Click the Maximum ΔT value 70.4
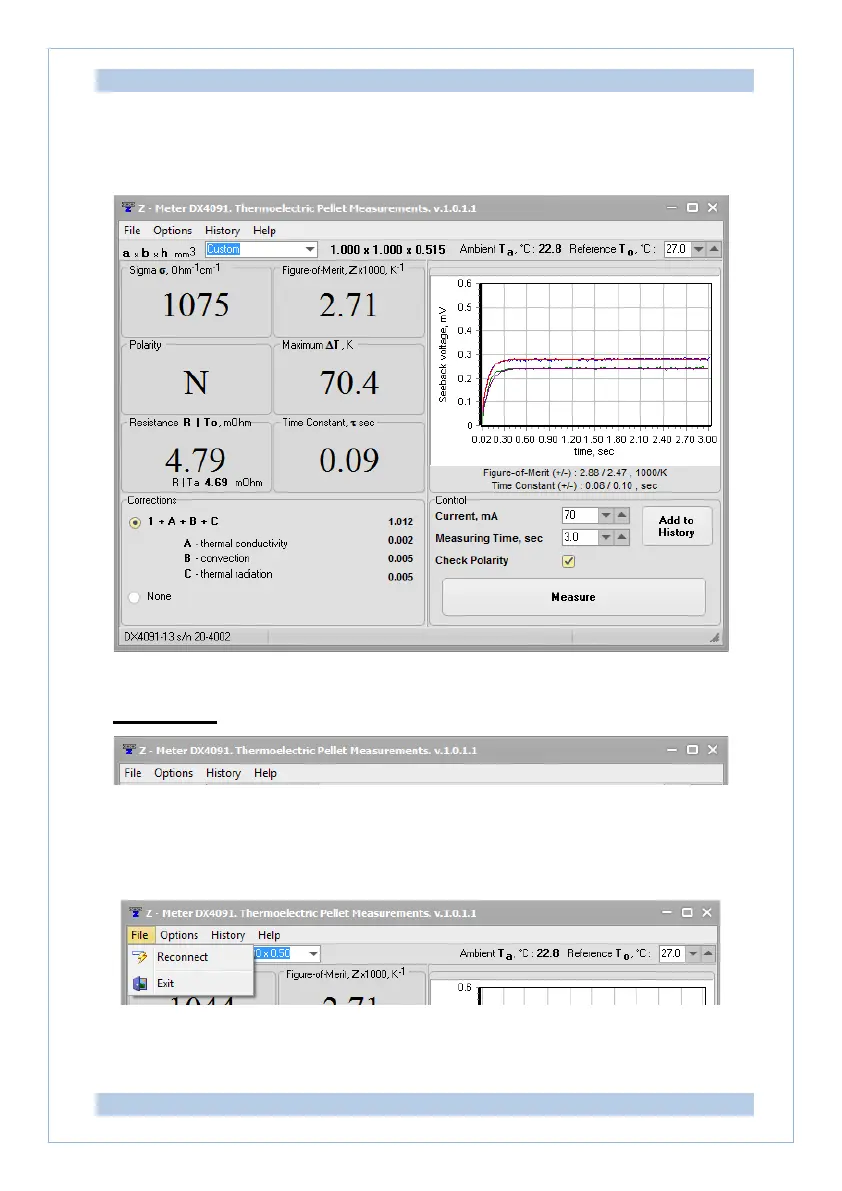 click(348, 383)
